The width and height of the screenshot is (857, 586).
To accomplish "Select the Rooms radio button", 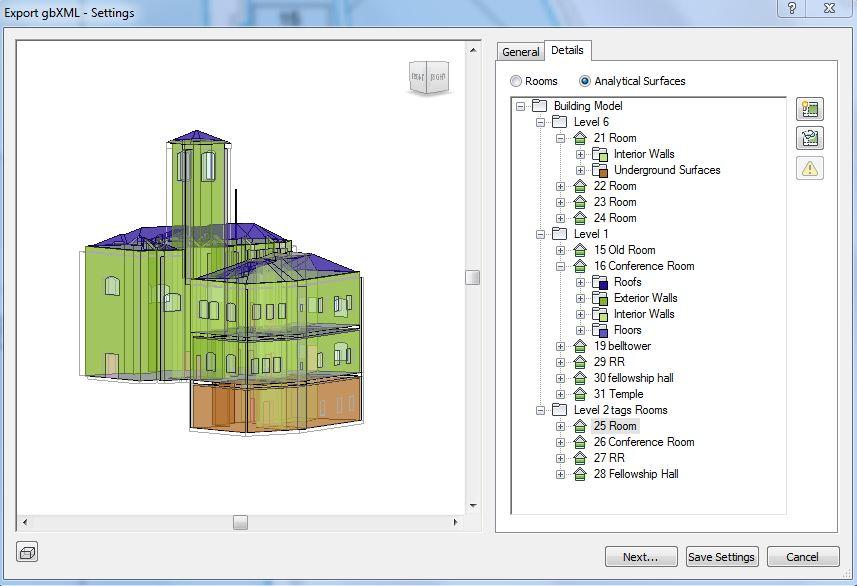I will click(515, 81).
